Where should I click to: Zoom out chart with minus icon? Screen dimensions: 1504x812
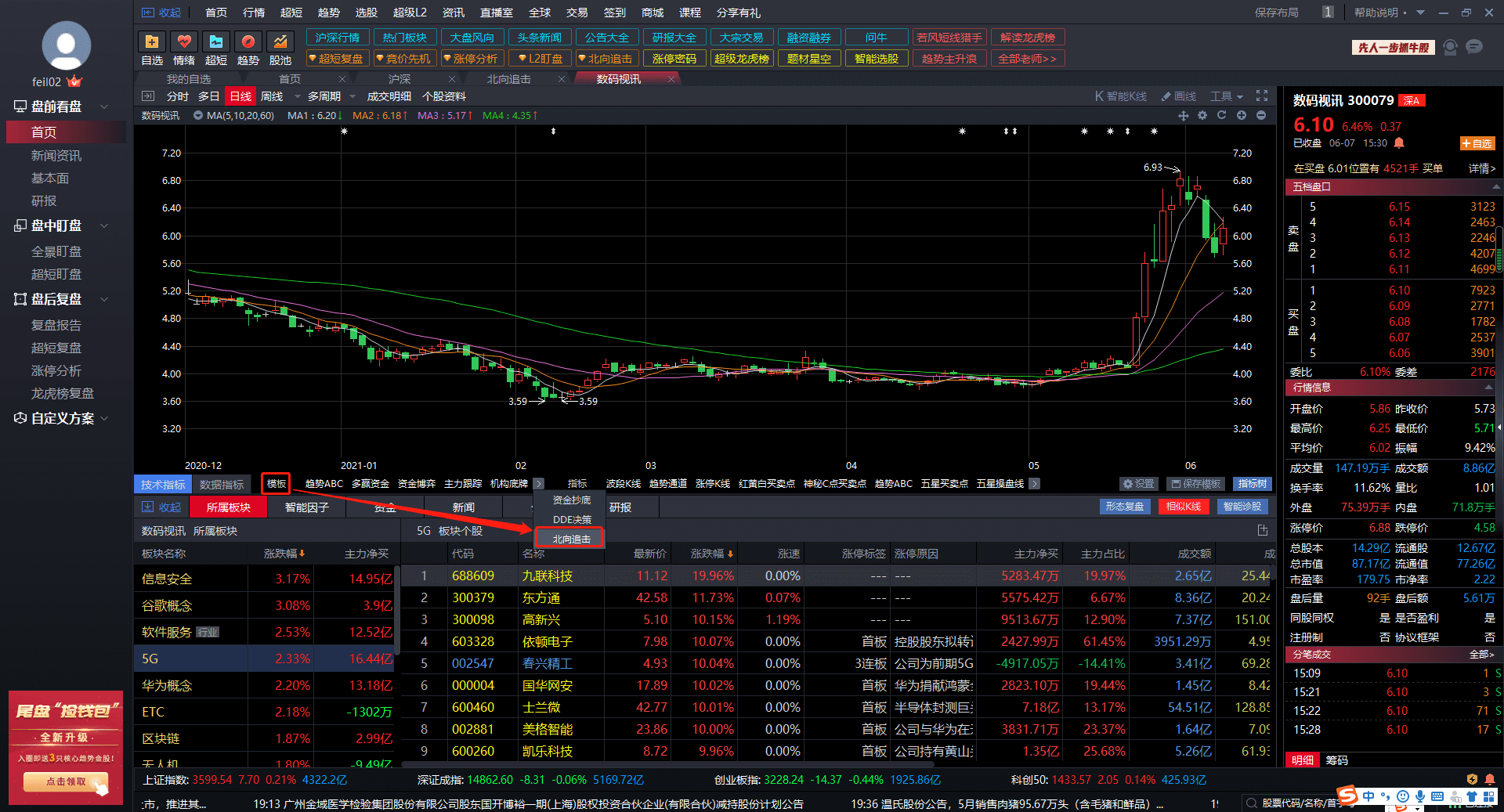point(1261,115)
